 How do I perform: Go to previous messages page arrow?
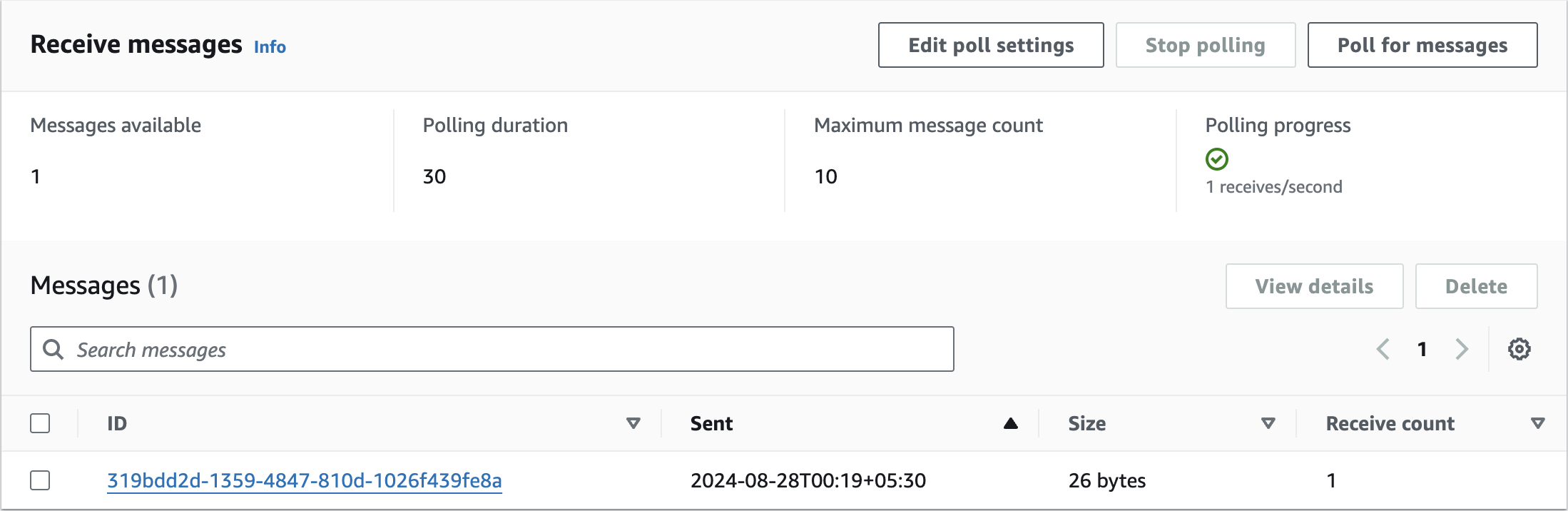pyautogui.click(x=1383, y=349)
